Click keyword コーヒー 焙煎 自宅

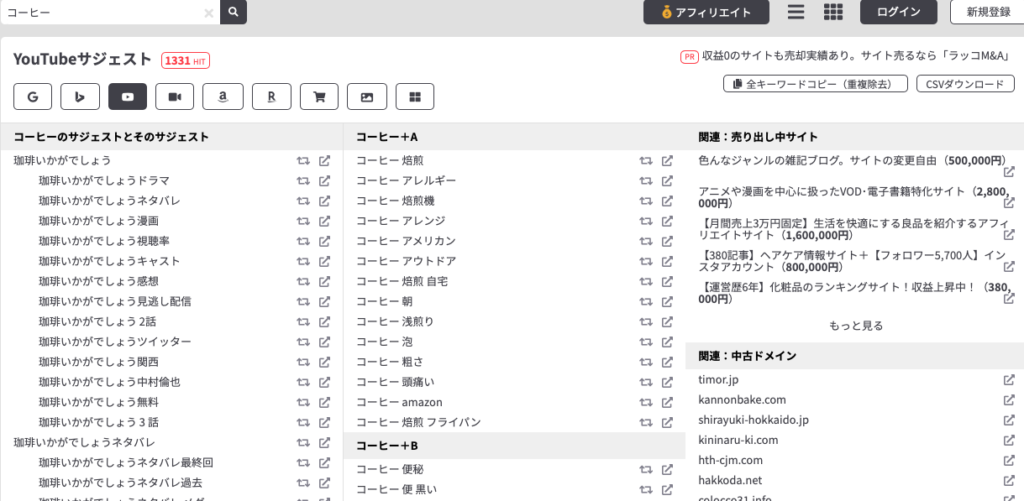click(x=402, y=282)
